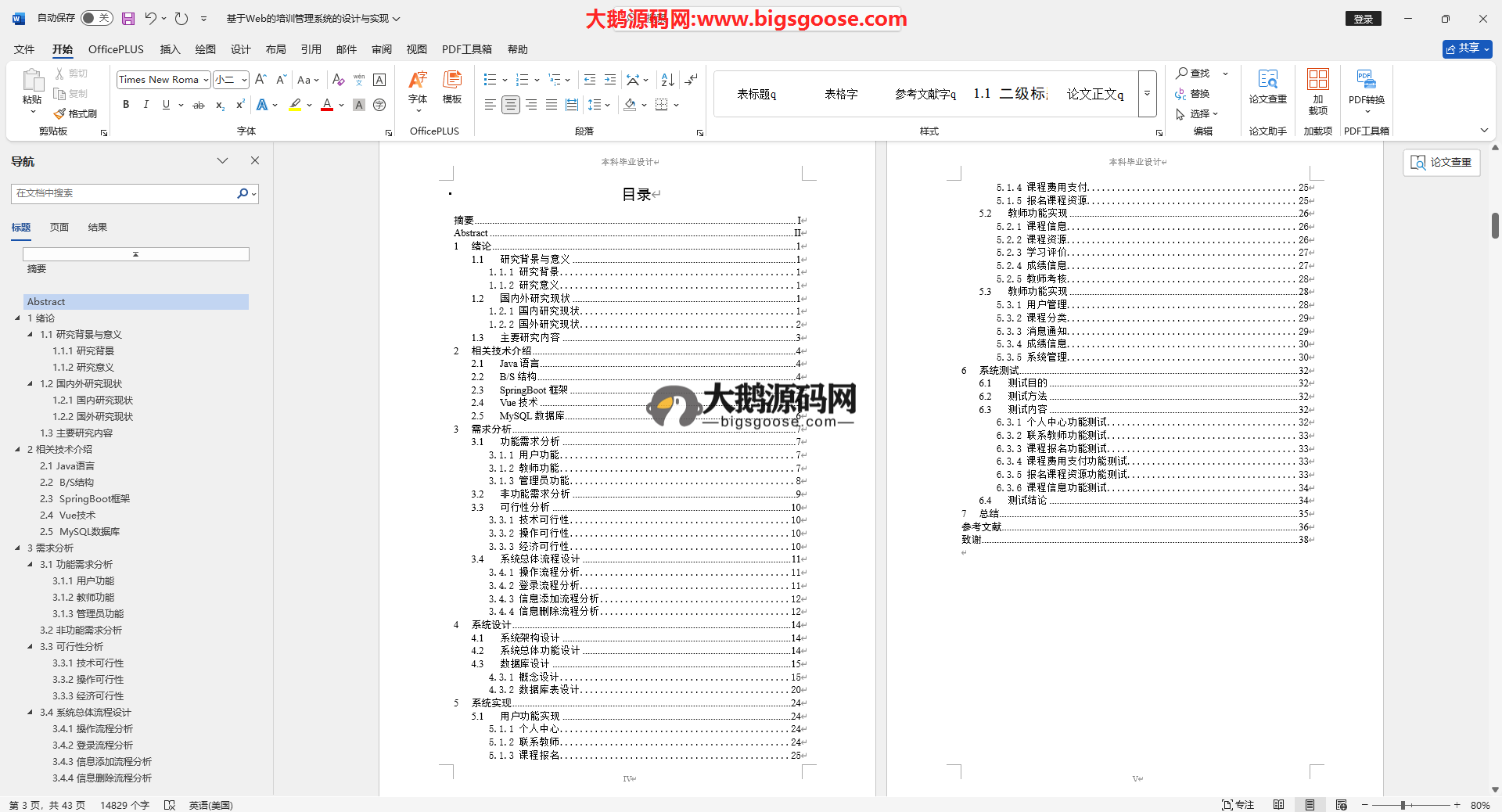
Task: Expand the styles gallery more arrow
Action: pos(1147,93)
